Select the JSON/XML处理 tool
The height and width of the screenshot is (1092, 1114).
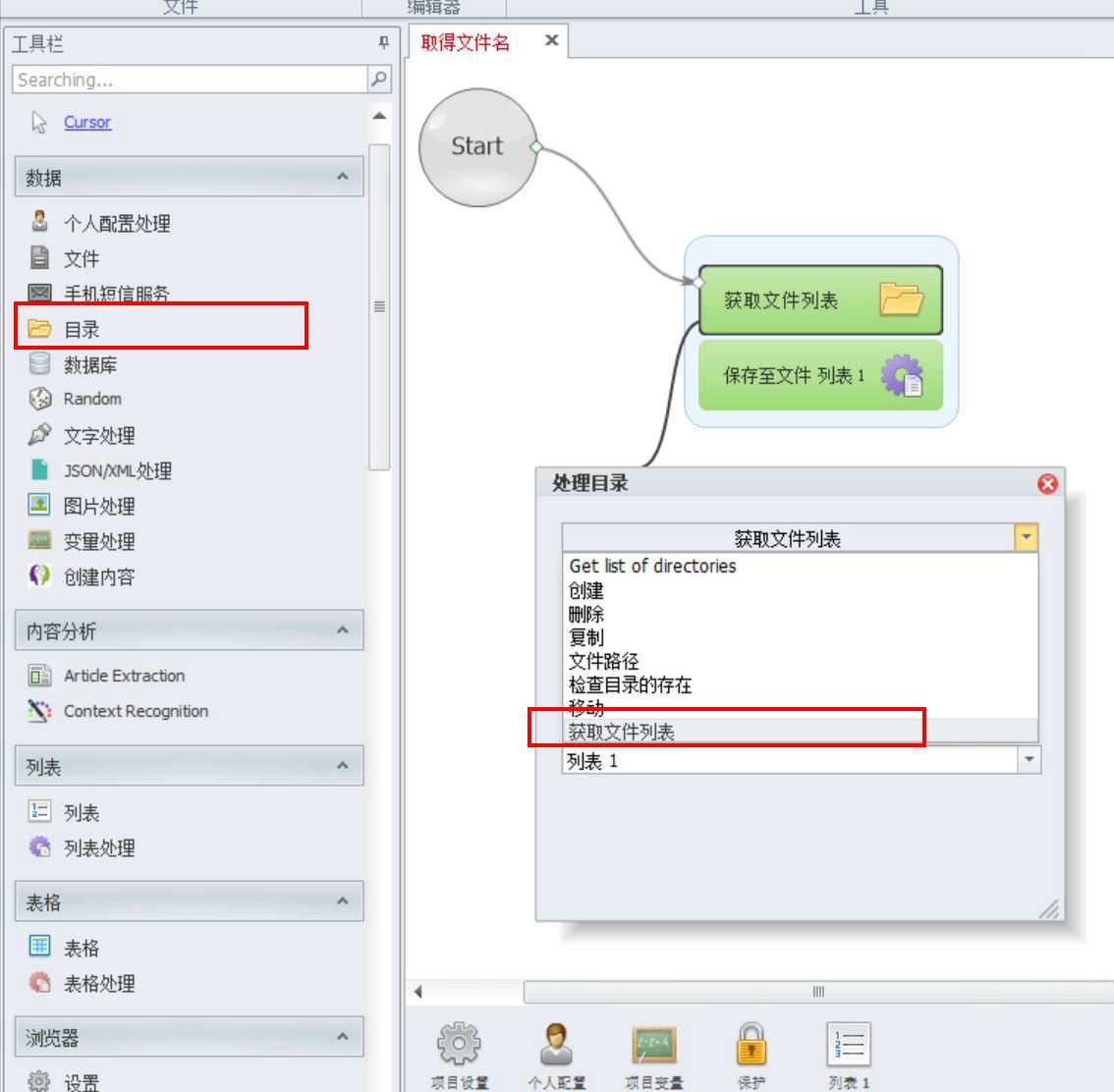[x=118, y=470]
